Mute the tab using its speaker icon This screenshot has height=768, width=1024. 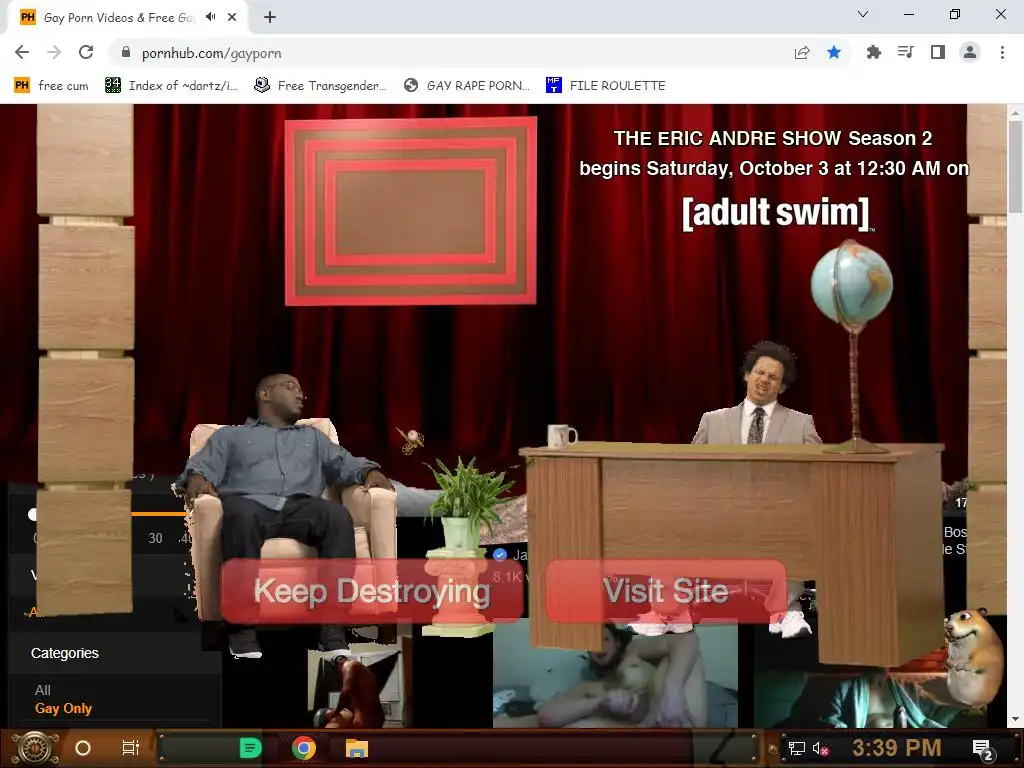pyautogui.click(x=210, y=17)
